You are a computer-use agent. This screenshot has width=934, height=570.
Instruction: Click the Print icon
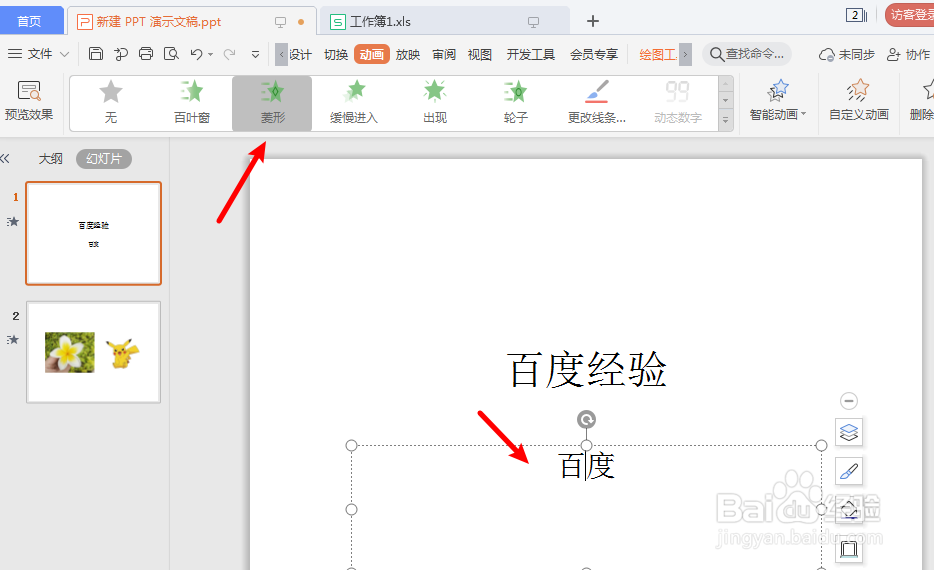146,54
